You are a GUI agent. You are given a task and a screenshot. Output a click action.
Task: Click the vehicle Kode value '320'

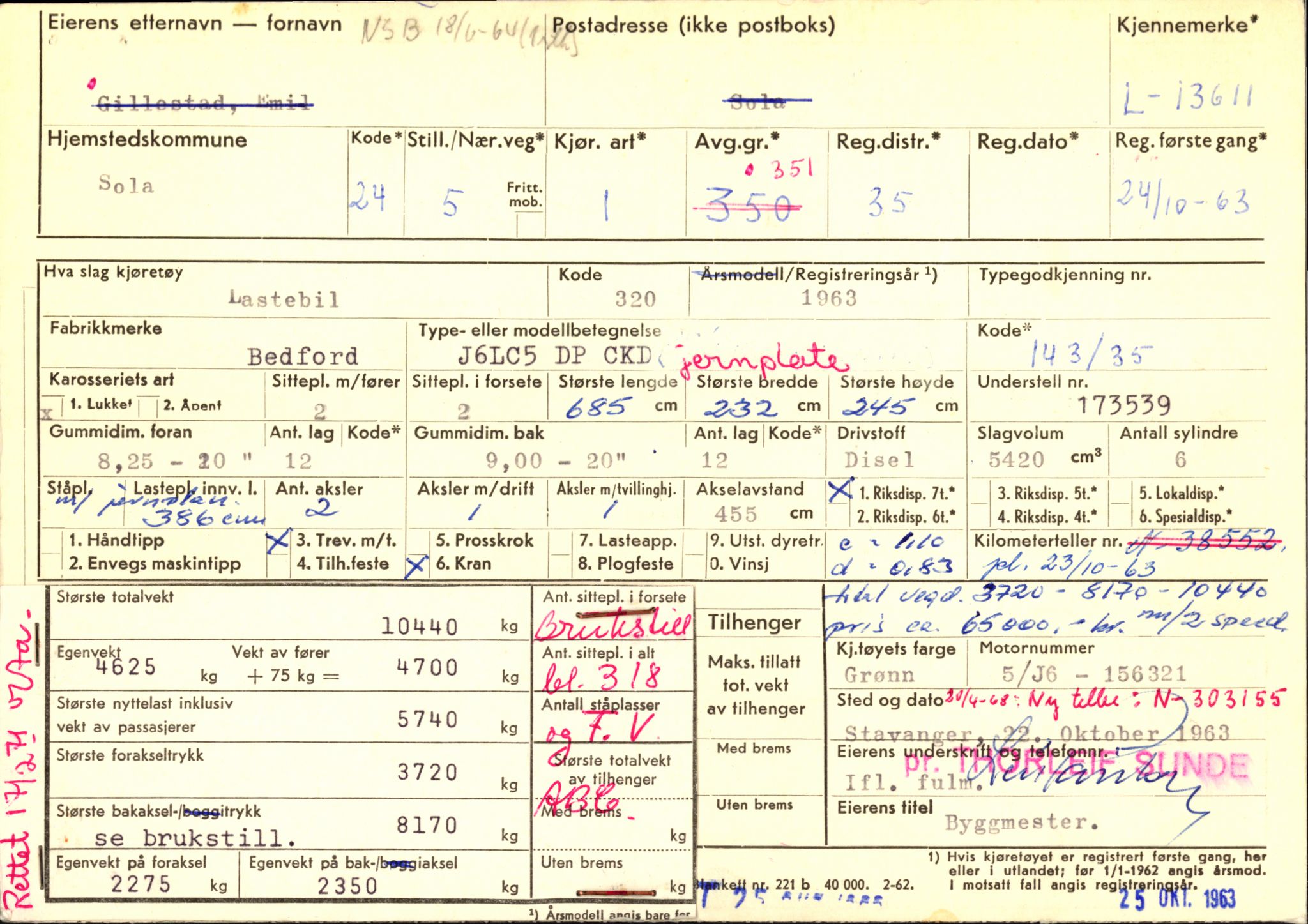(x=635, y=299)
